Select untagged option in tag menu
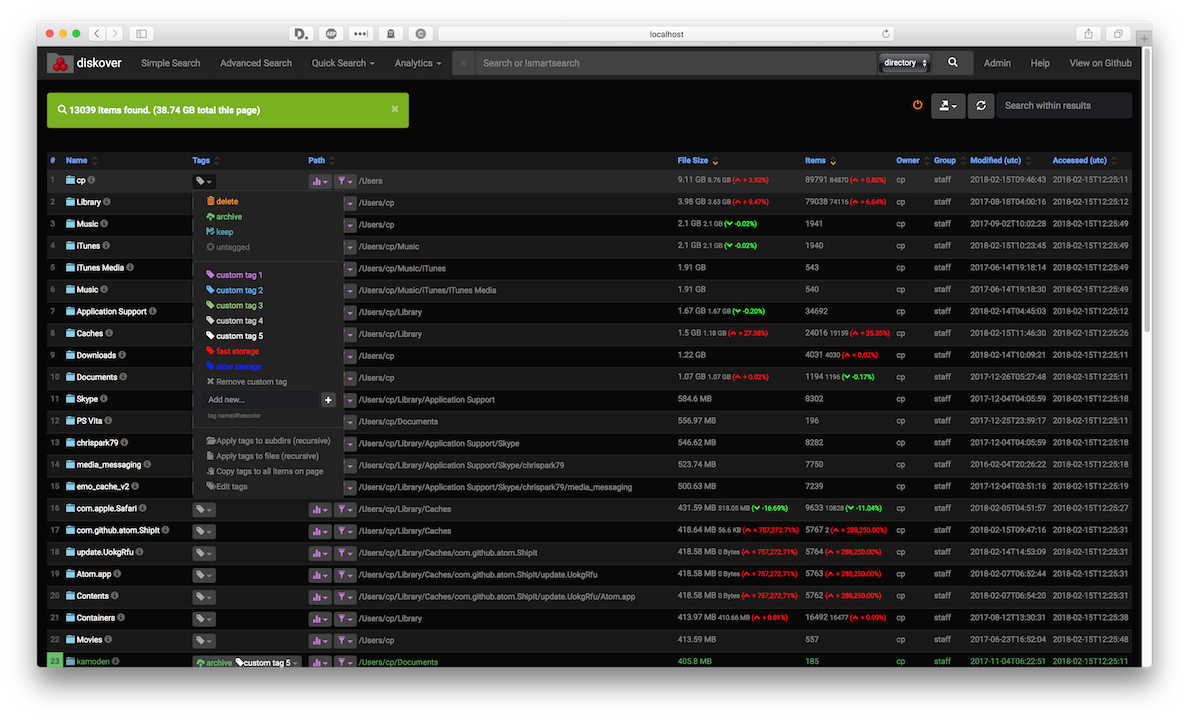The image size is (1189, 720). pos(228,247)
